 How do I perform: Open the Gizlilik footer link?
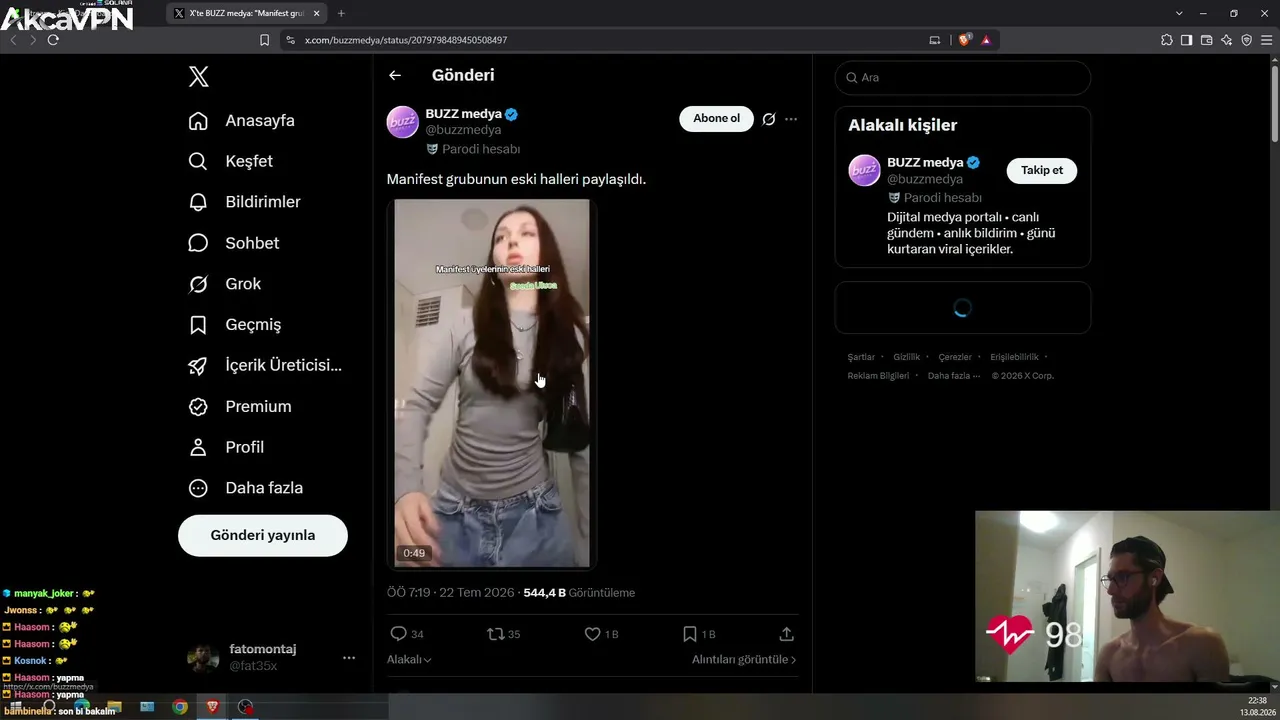907,357
